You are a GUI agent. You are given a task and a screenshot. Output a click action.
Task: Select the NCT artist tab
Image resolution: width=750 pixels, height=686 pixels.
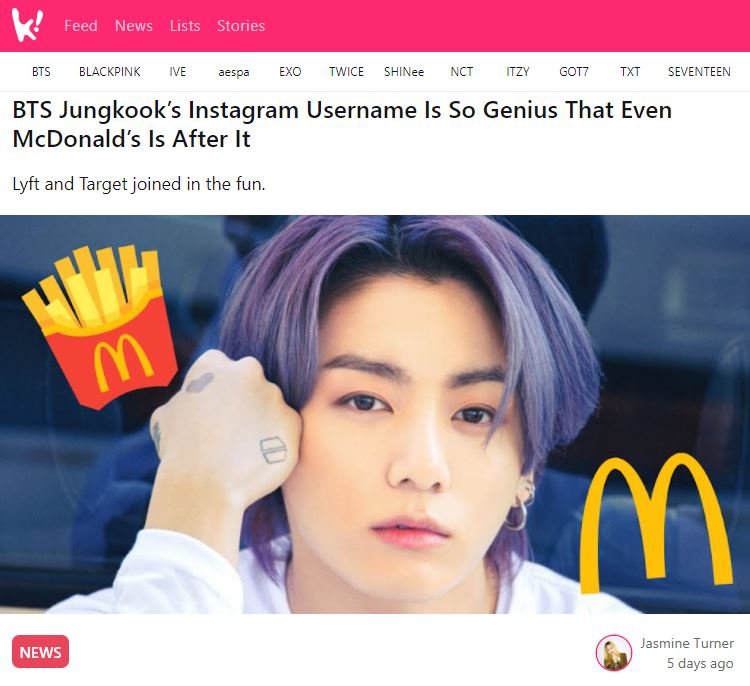[462, 72]
